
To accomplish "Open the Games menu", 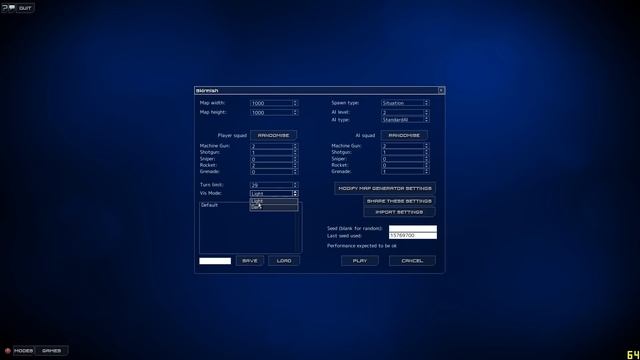I will tap(51, 351).
